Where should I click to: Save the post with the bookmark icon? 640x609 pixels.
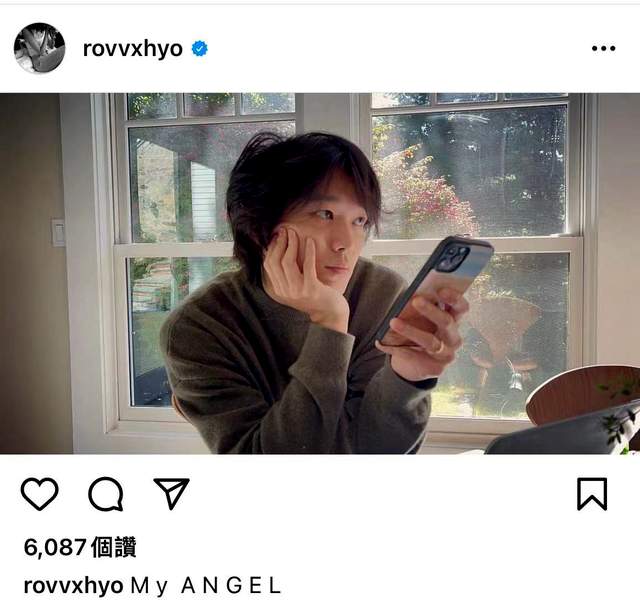(x=592, y=494)
